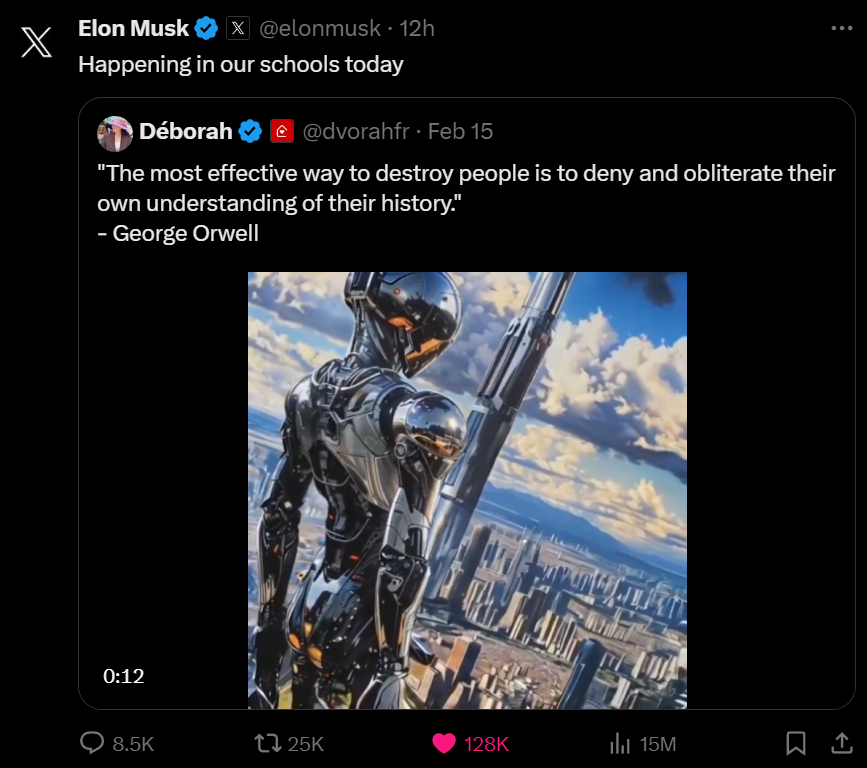
Task: Click the X logo icon
Action: (x=36, y=43)
